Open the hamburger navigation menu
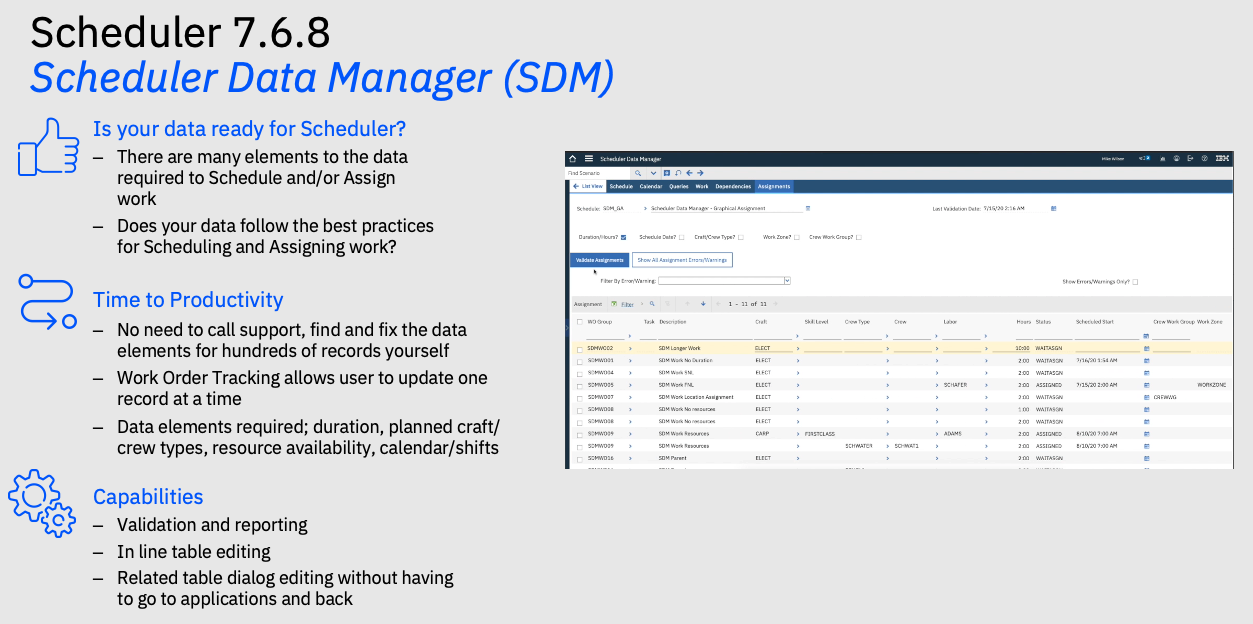1253x624 pixels. [589, 159]
